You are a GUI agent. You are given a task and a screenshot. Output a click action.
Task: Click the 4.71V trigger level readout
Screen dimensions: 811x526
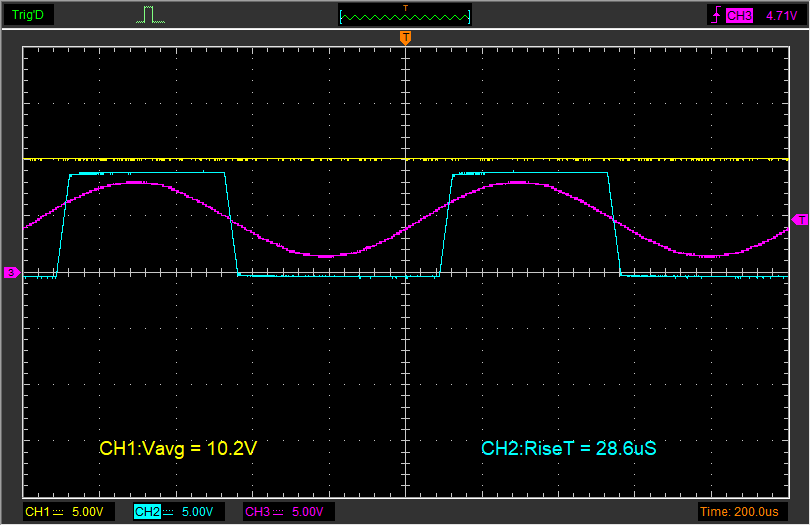(x=781, y=16)
